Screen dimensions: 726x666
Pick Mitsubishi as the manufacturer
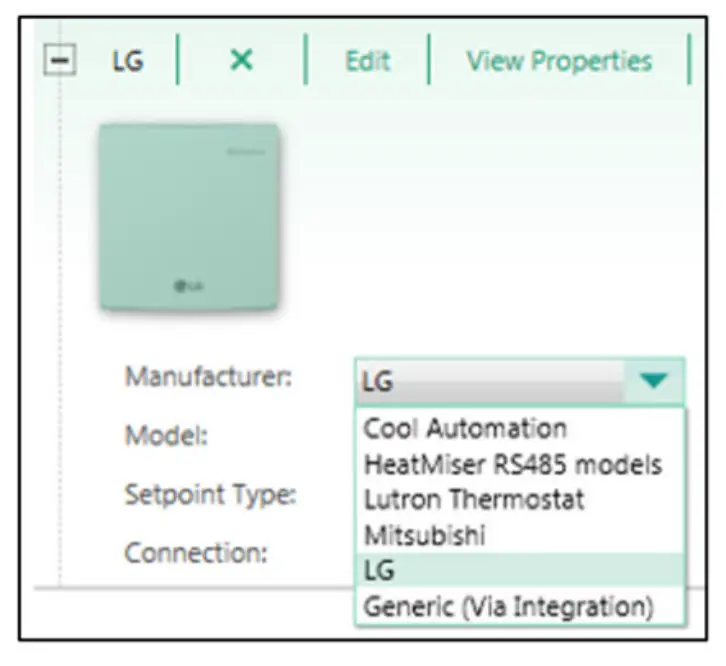[x=519, y=535]
